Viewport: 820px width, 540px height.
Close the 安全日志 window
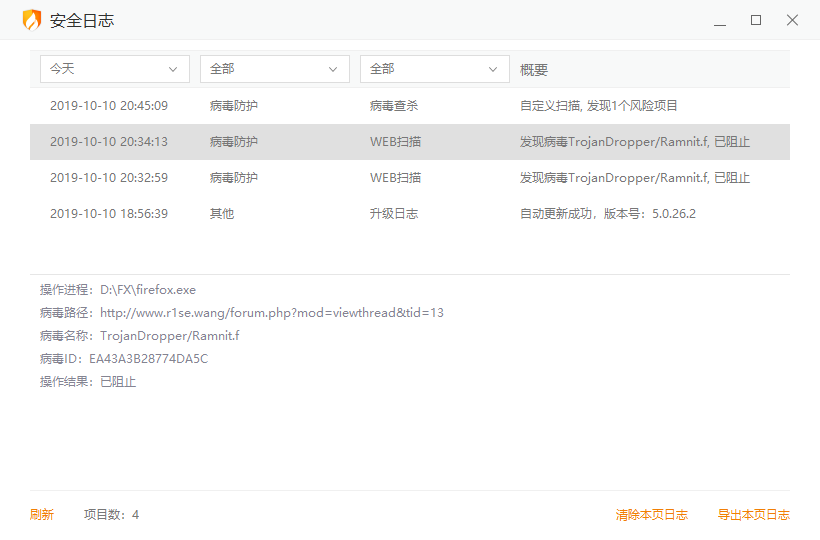click(x=792, y=20)
